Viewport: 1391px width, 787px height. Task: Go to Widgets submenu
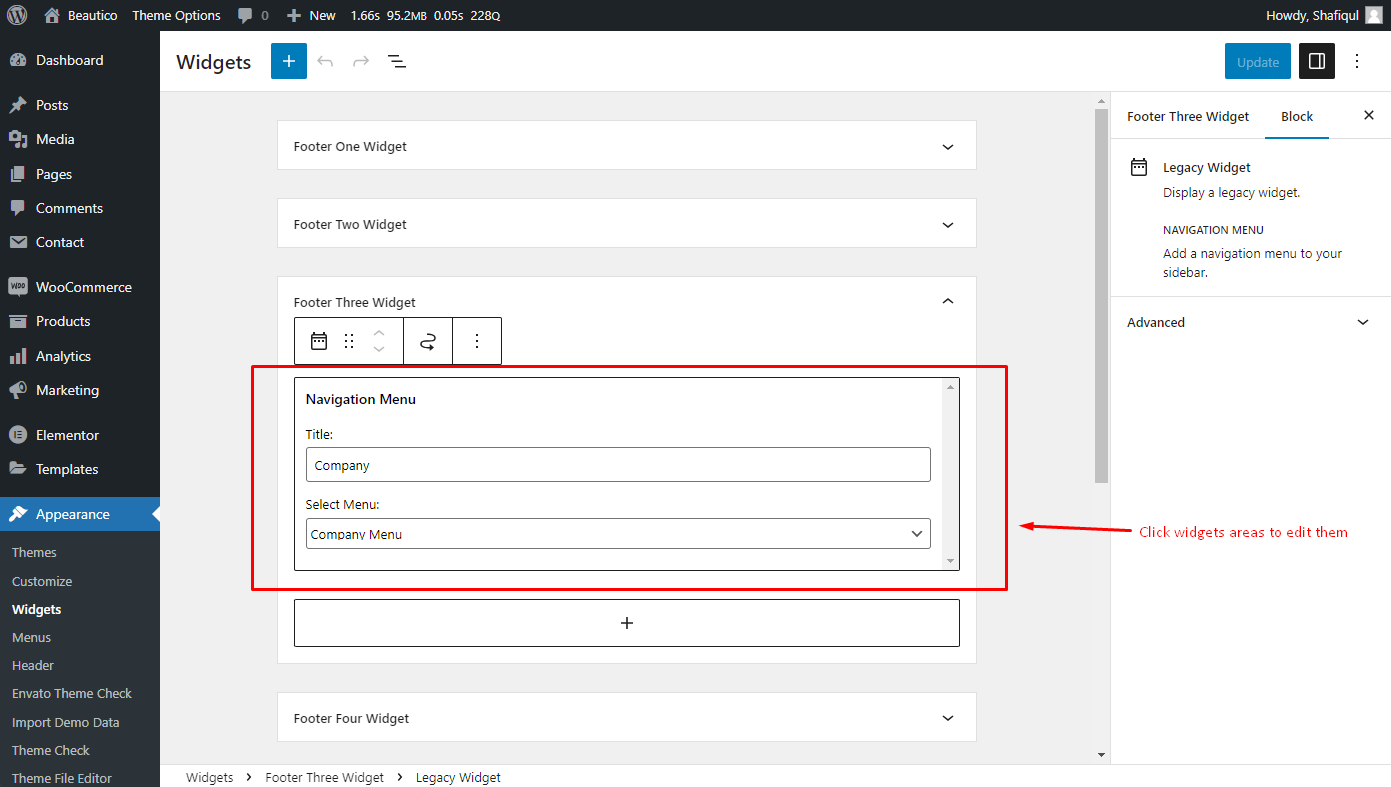(x=36, y=609)
